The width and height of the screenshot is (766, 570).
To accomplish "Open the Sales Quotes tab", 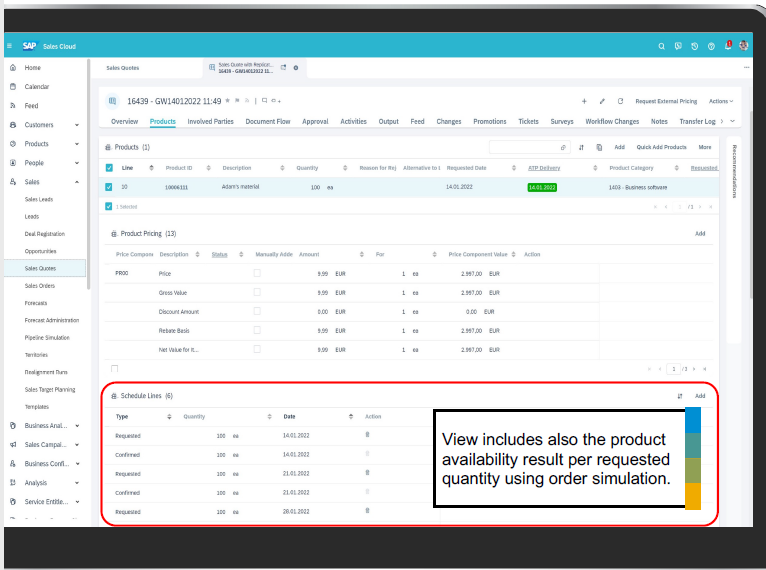I will click(123, 68).
